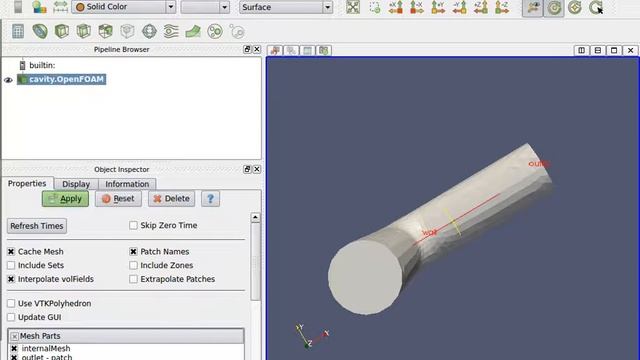Uncheck the Cache Mesh option
Screen dimensions: 640x360
pos(11,251)
